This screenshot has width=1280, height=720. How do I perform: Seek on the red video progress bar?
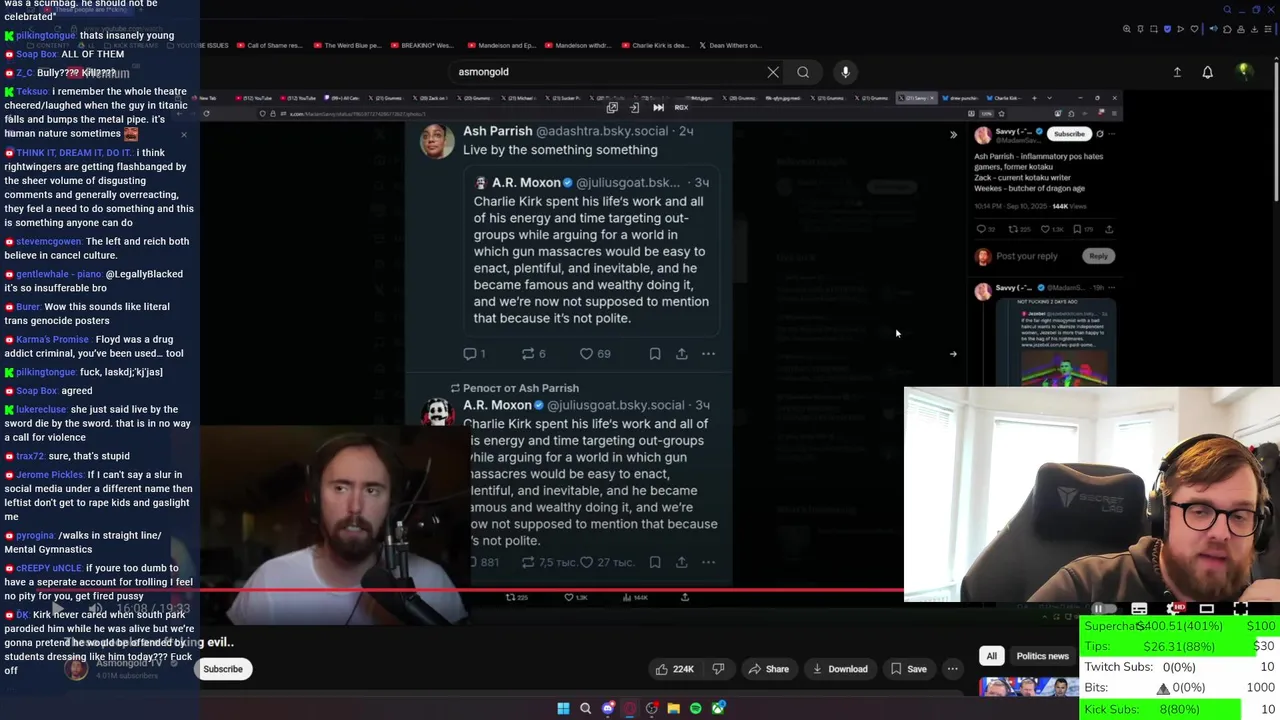pyautogui.click(x=552, y=590)
